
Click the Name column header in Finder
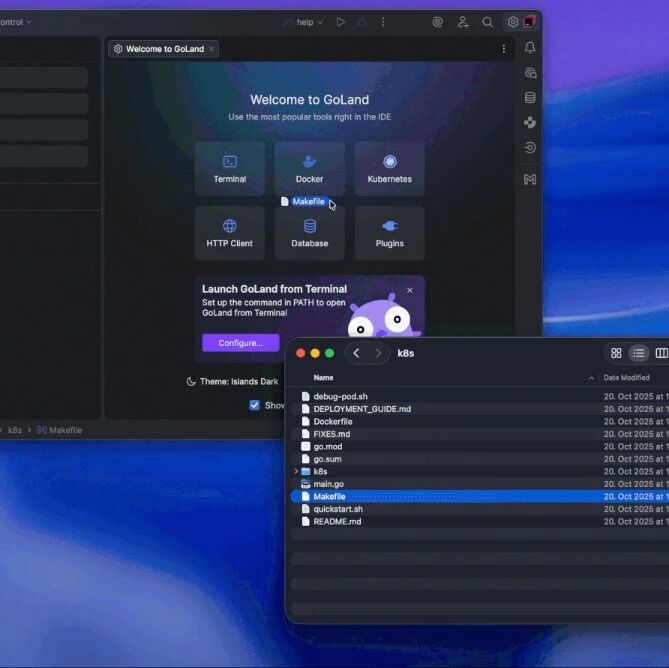coord(323,378)
